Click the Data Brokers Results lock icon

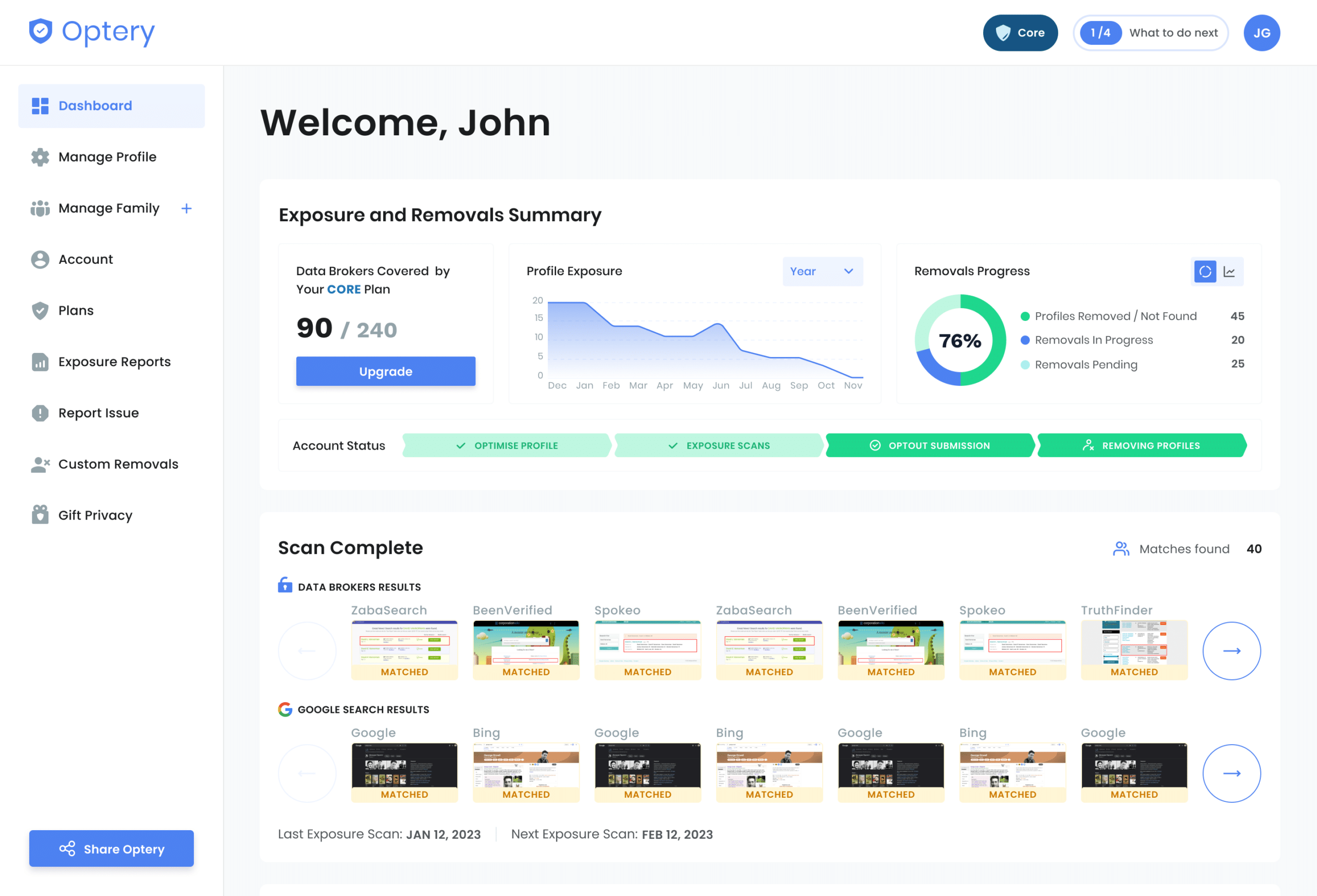pyautogui.click(x=285, y=585)
